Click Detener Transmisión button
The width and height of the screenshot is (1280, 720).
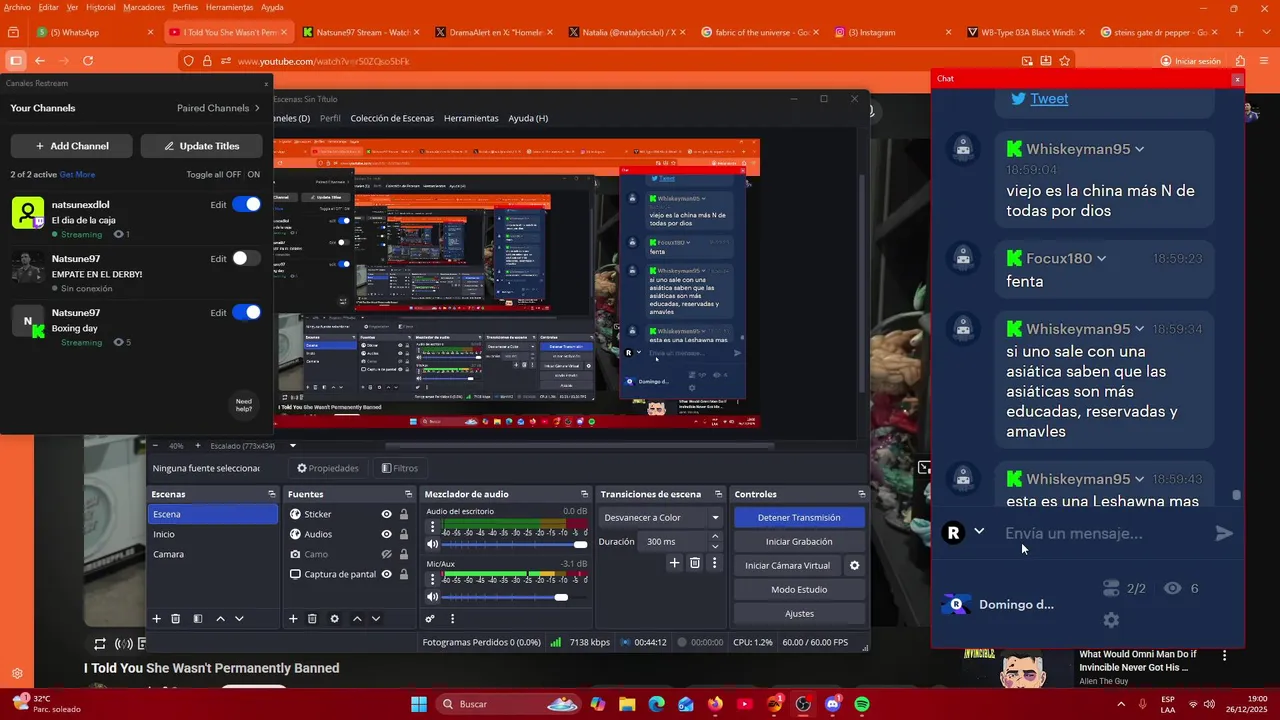(x=798, y=517)
